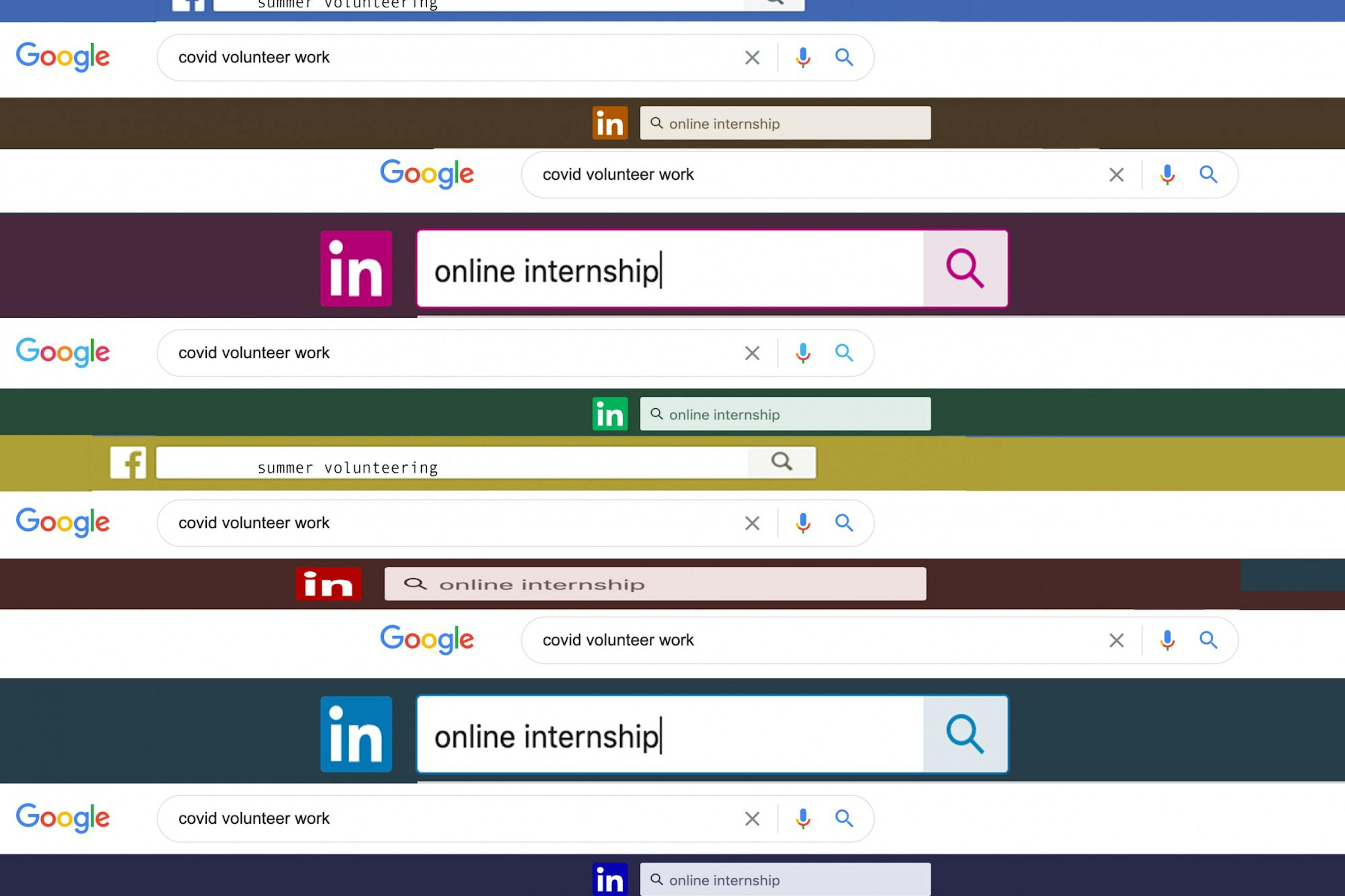Screen dimensions: 1345x896
Task: Click microphone in Google bar below yellow Facebook bar
Action: click(803, 523)
